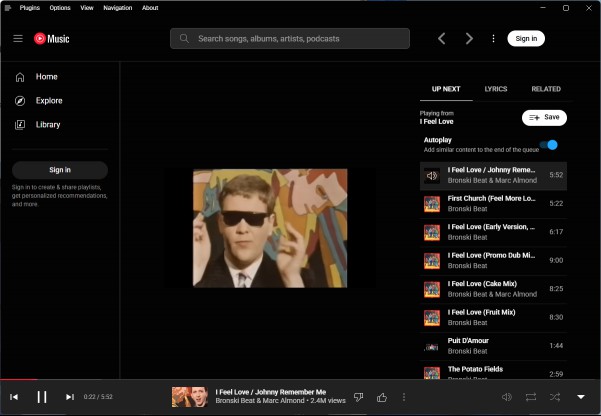Toggle the Autoplay switch
Screen dimensions: 601x416
coord(549,145)
